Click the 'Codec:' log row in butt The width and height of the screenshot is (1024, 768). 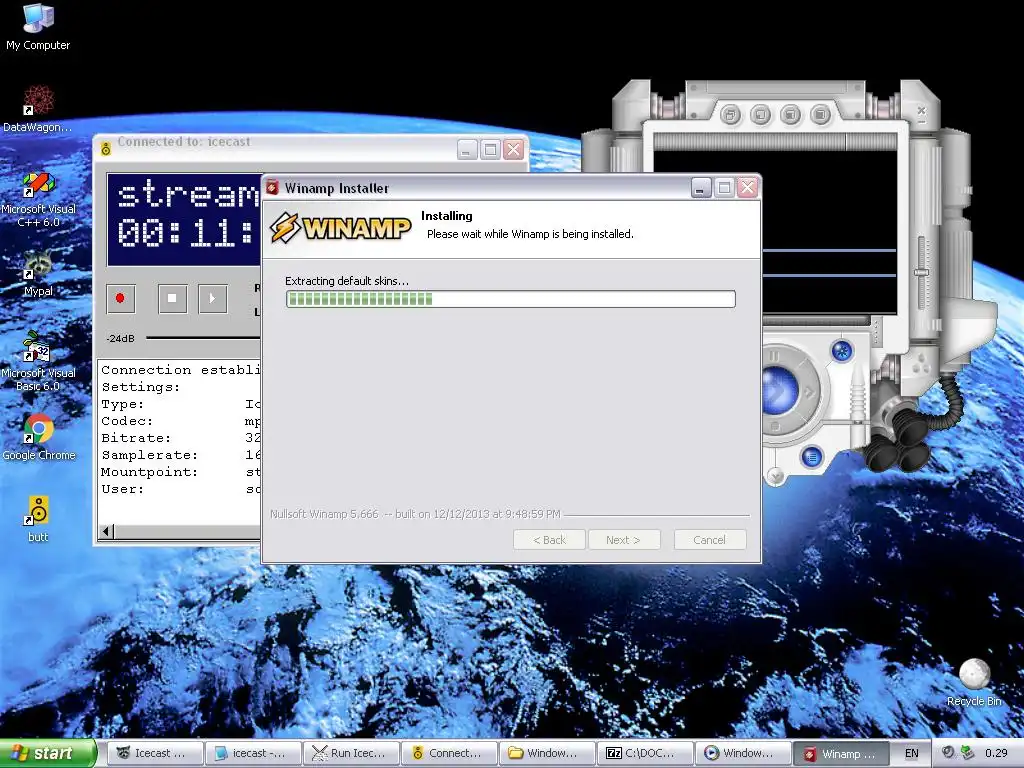coord(180,421)
